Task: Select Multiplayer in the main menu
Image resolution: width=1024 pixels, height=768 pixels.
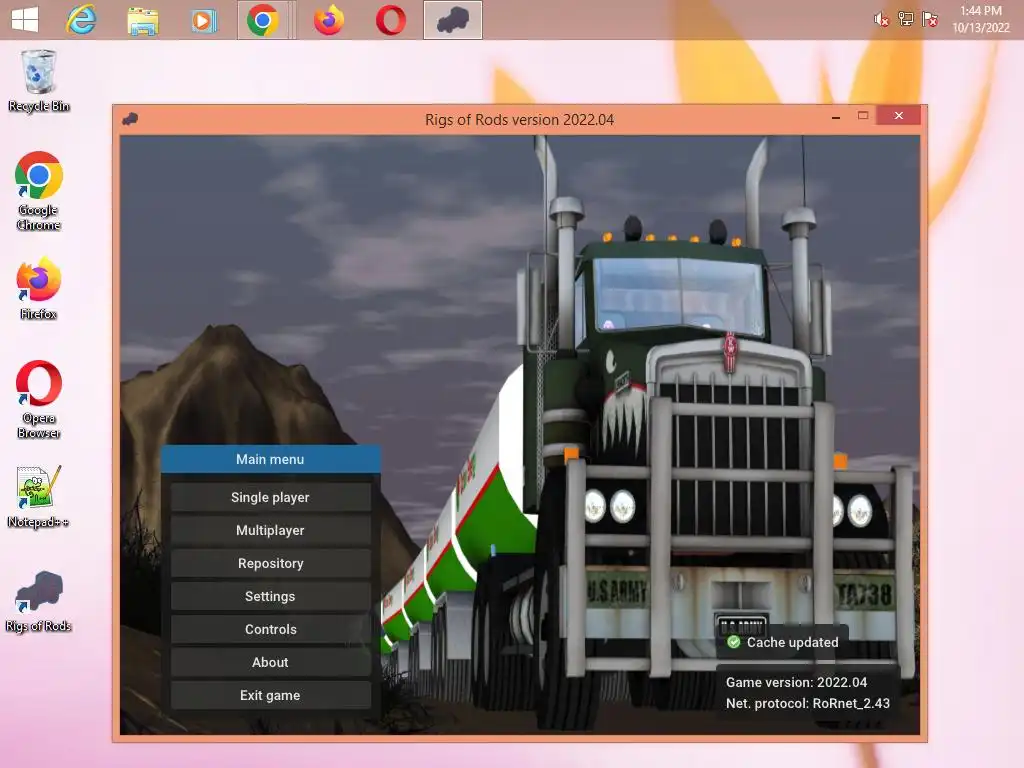Action: 270,530
